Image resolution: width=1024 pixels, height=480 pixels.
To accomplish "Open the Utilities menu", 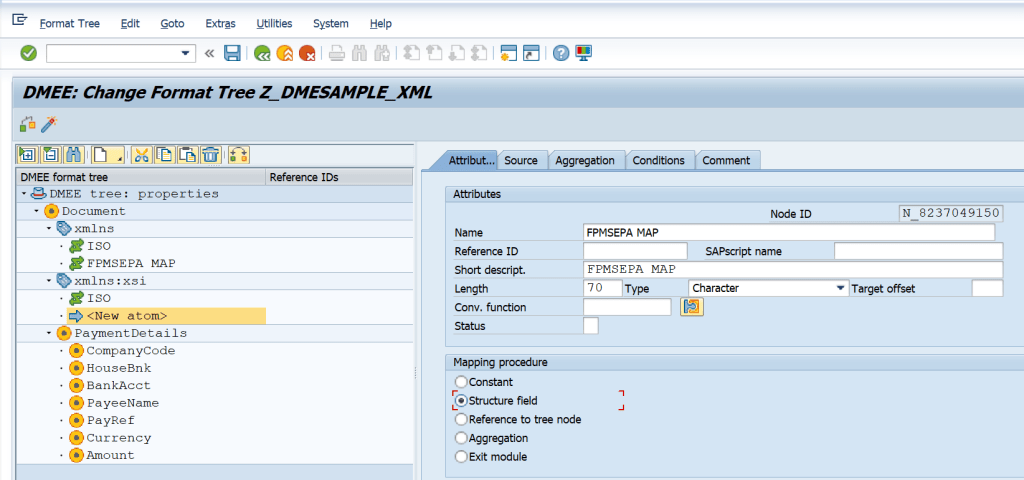I will pyautogui.click(x=274, y=24).
